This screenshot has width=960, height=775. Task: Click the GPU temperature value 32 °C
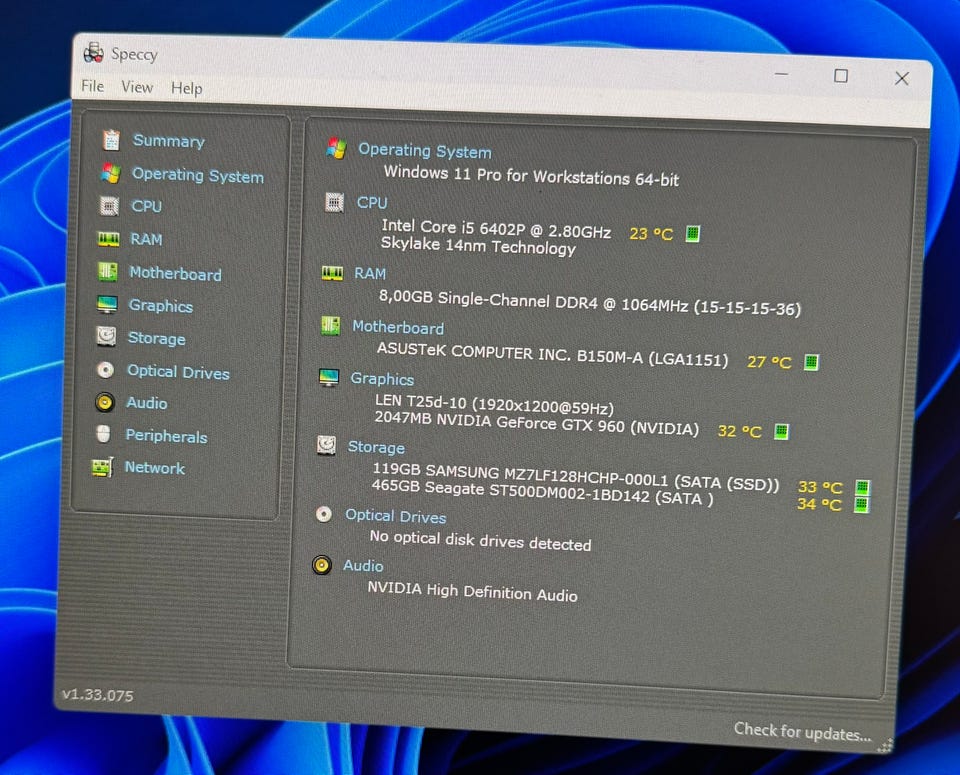pyautogui.click(x=740, y=432)
